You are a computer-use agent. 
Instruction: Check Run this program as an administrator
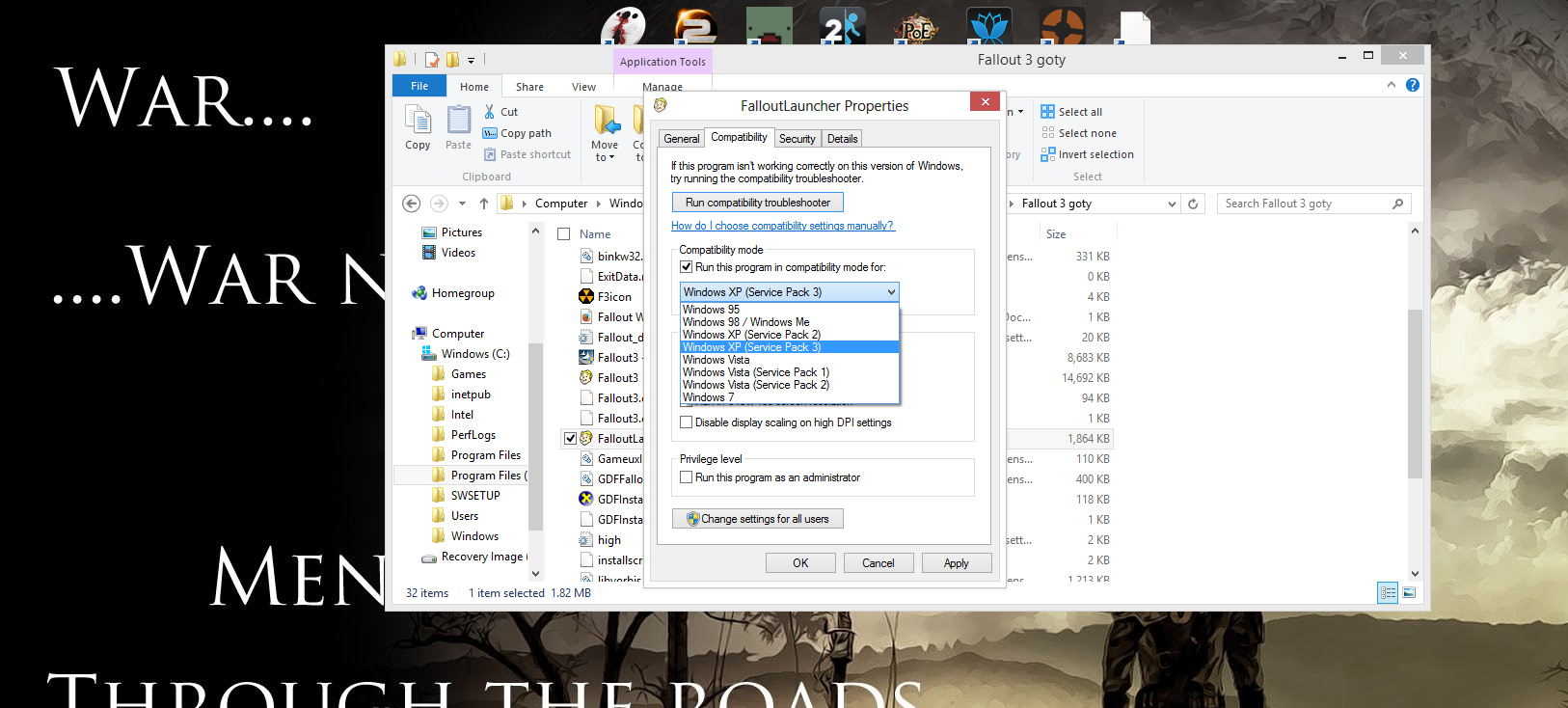pos(687,477)
